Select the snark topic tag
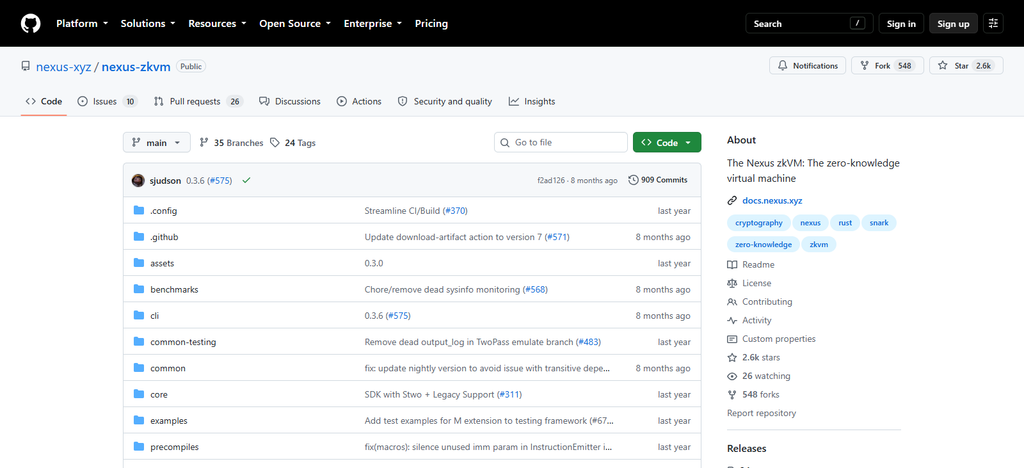The image size is (1024, 468). coord(879,223)
